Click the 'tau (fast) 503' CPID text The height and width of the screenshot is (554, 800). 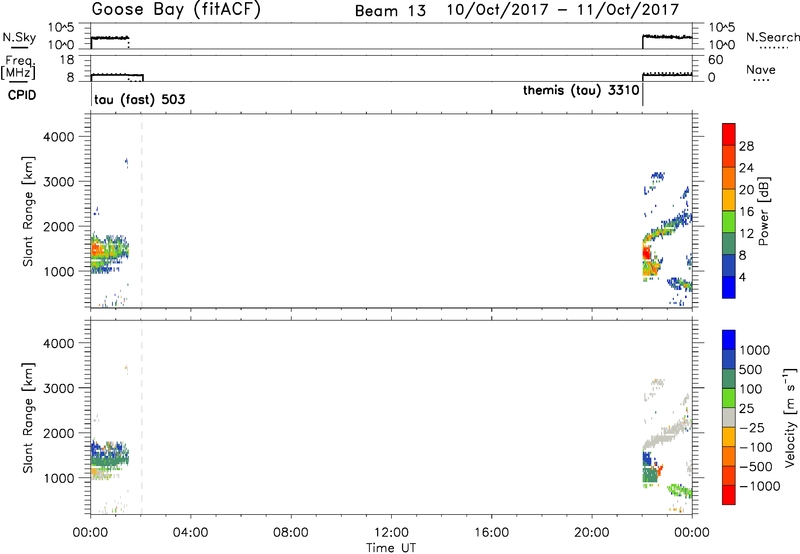pos(140,99)
